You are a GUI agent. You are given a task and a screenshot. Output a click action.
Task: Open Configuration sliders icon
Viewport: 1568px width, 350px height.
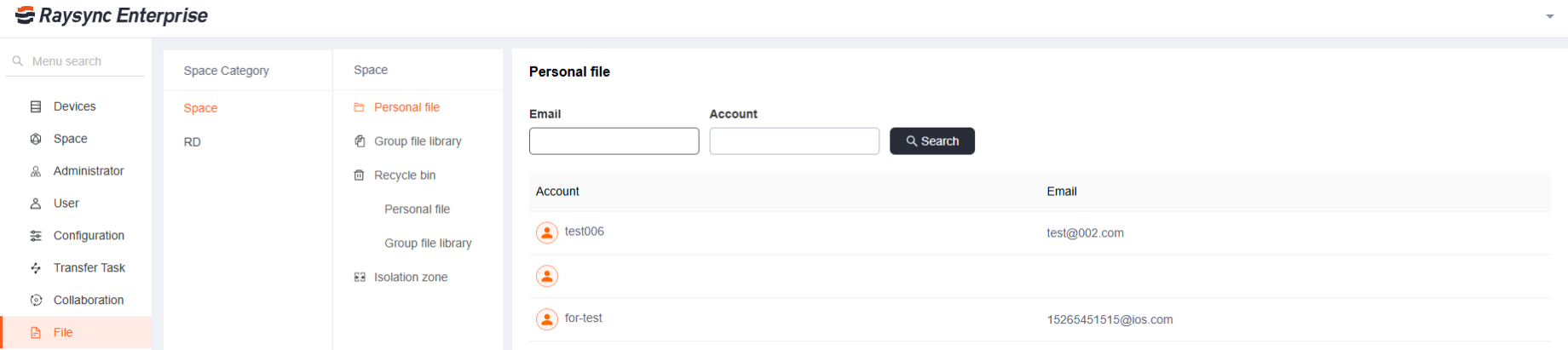(36, 236)
